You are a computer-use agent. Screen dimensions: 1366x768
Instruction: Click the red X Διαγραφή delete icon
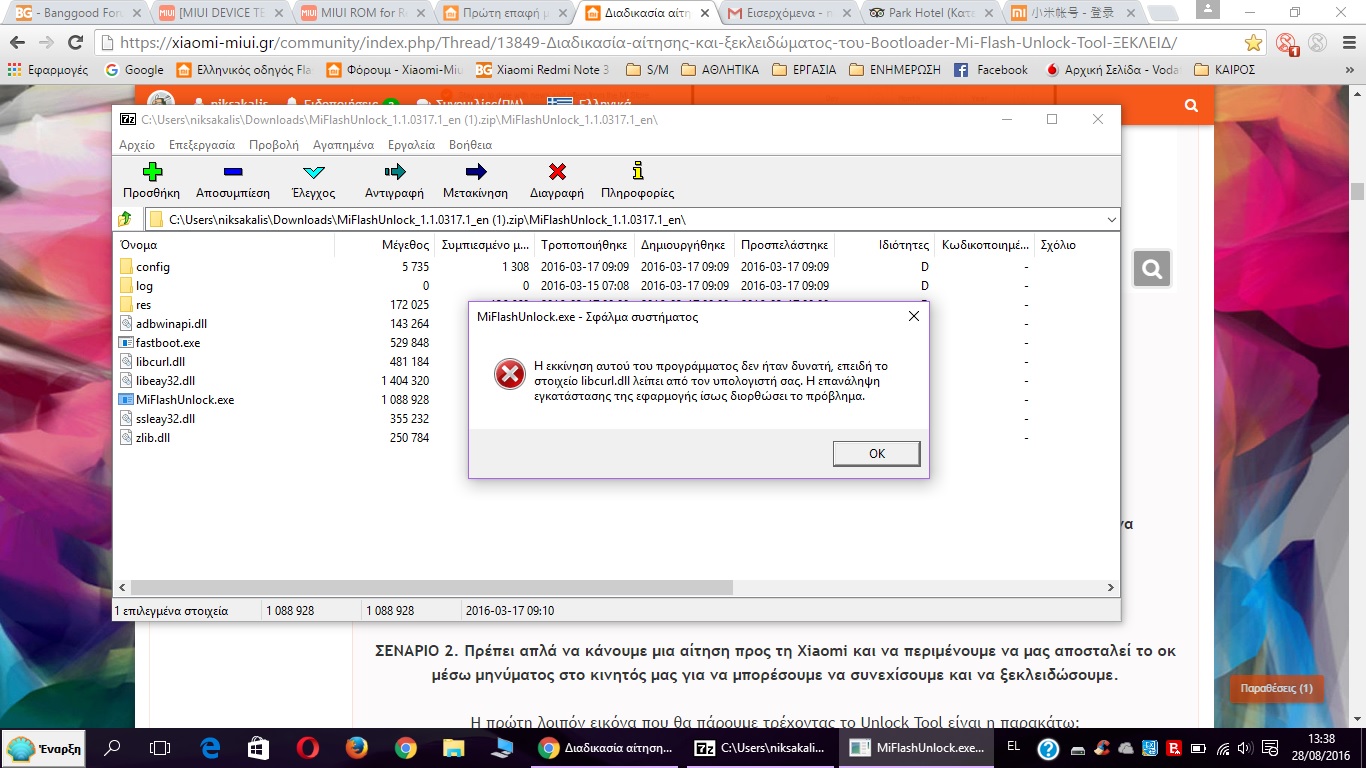point(557,172)
